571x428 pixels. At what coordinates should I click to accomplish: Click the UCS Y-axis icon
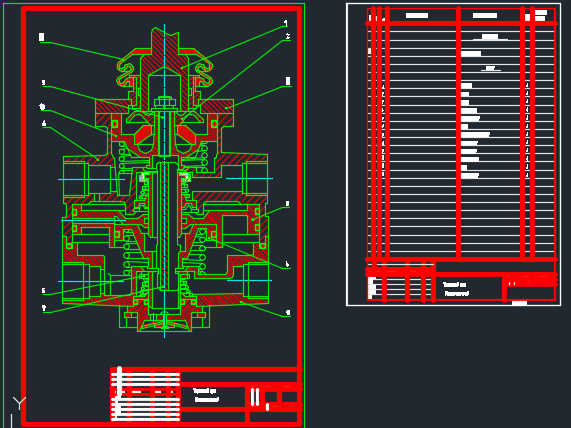point(19,403)
